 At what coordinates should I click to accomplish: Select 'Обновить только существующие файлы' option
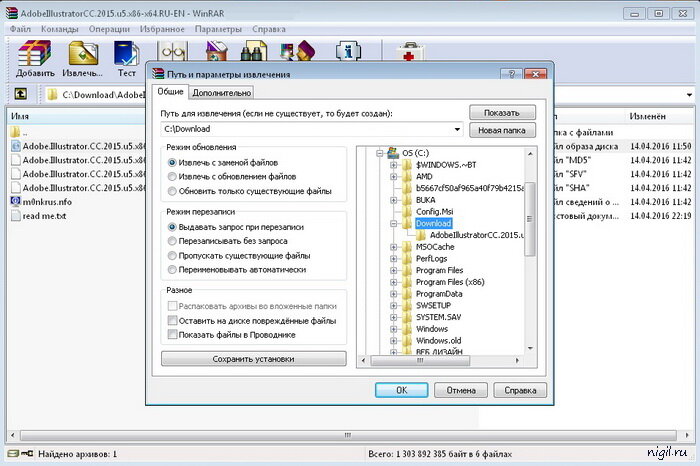172,191
